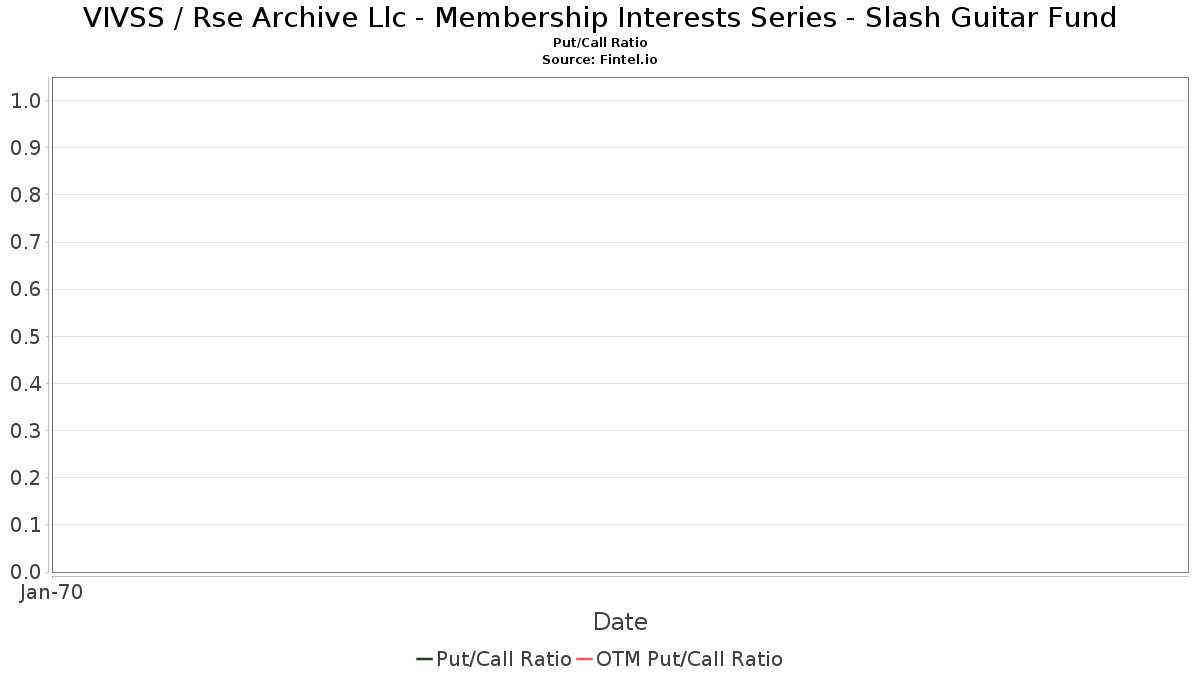Click the 1.0 y-axis label
Image resolution: width=1200 pixels, height=675 pixels.
pos(25,101)
